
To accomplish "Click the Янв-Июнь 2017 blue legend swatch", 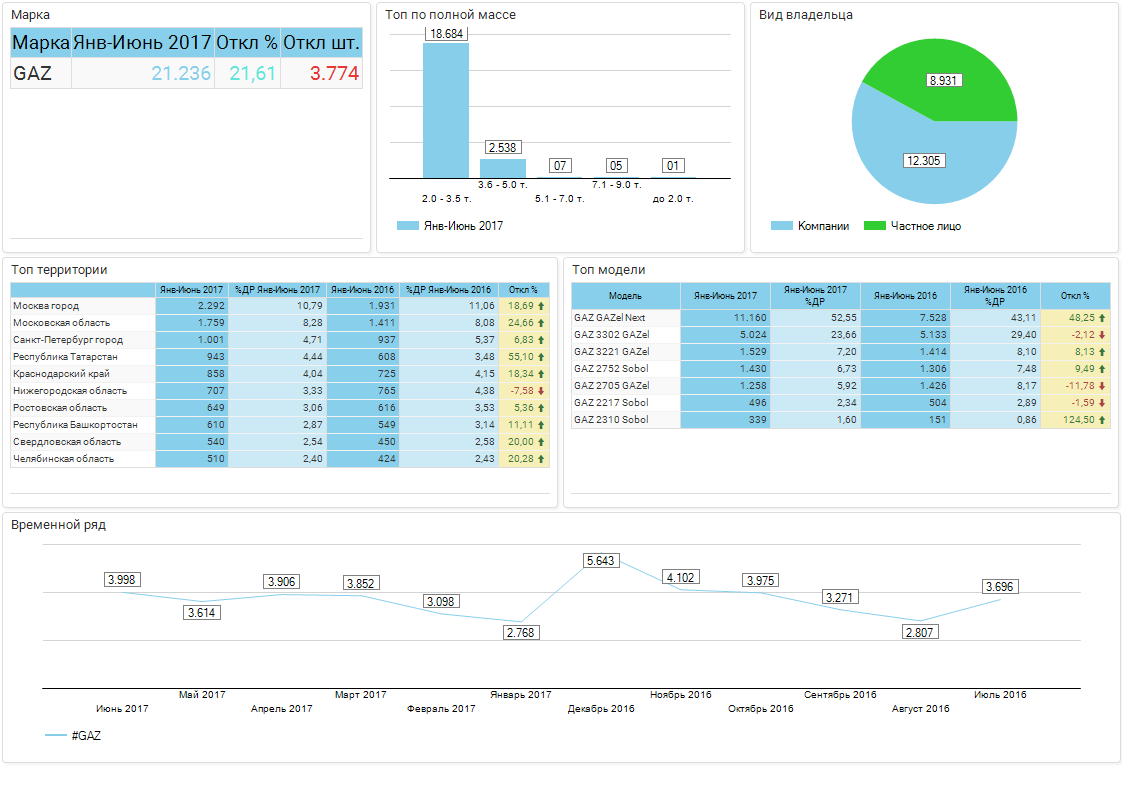I will point(407,226).
